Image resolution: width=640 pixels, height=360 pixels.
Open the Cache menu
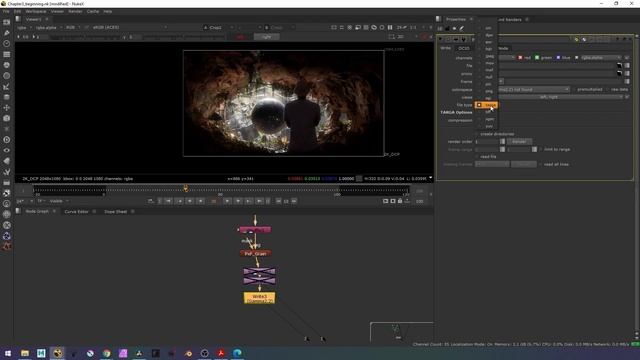point(93,11)
